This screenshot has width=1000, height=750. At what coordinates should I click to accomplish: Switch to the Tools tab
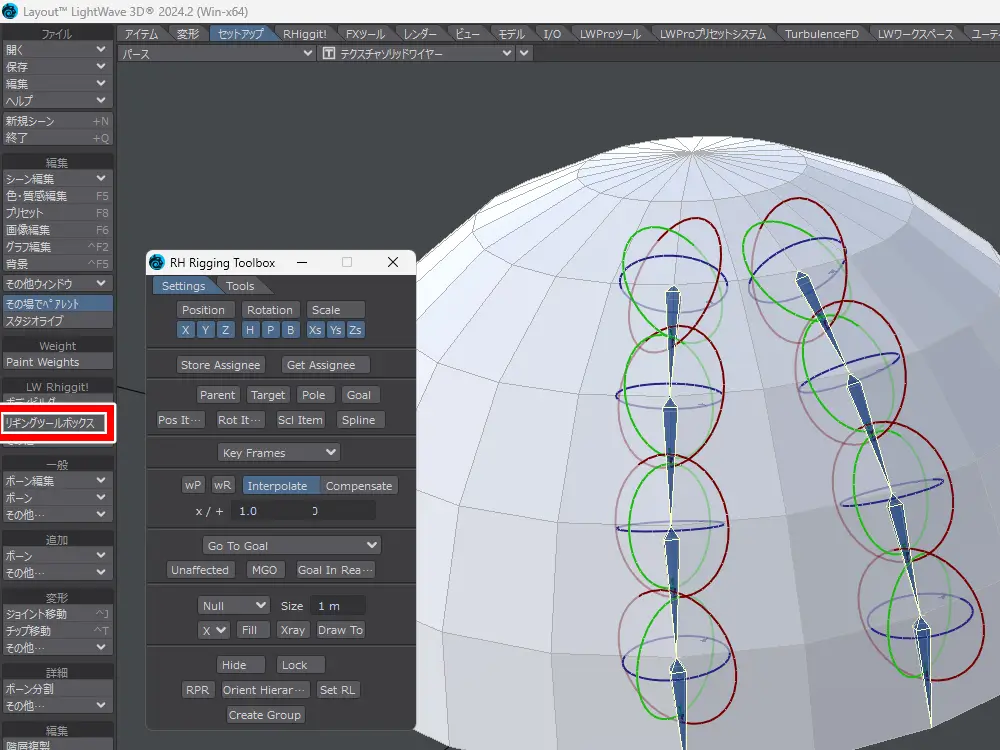click(x=240, y=286)
